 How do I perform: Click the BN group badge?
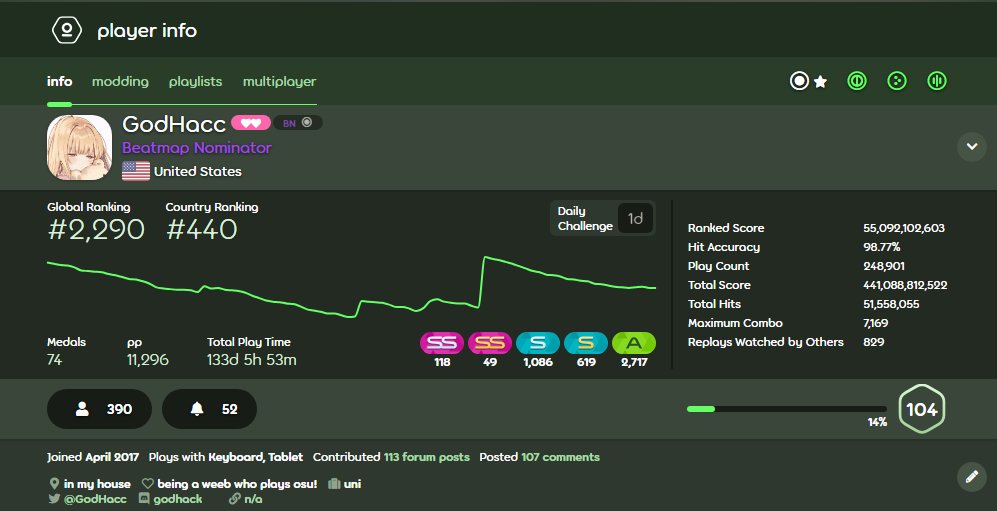[x=298, y=123]
